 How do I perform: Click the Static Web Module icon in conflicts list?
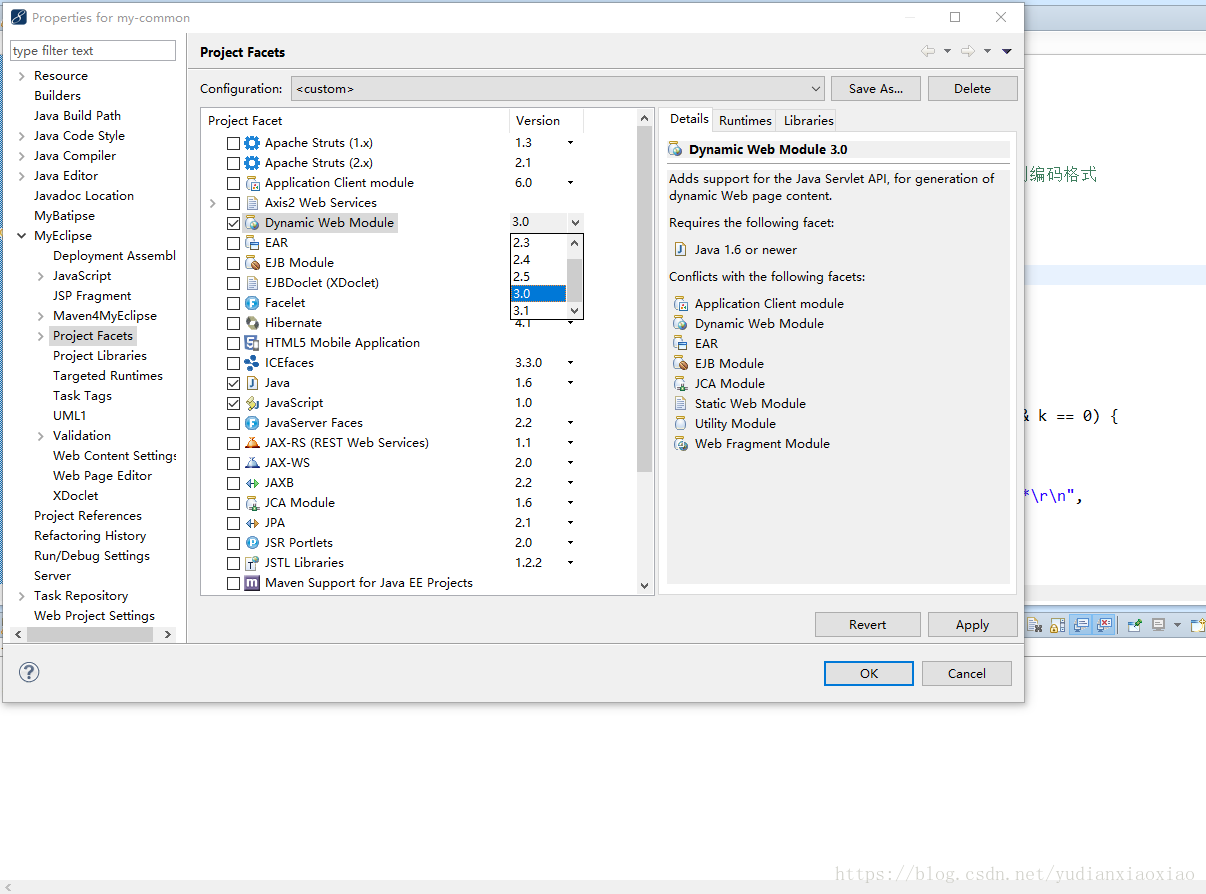[681, 404]
